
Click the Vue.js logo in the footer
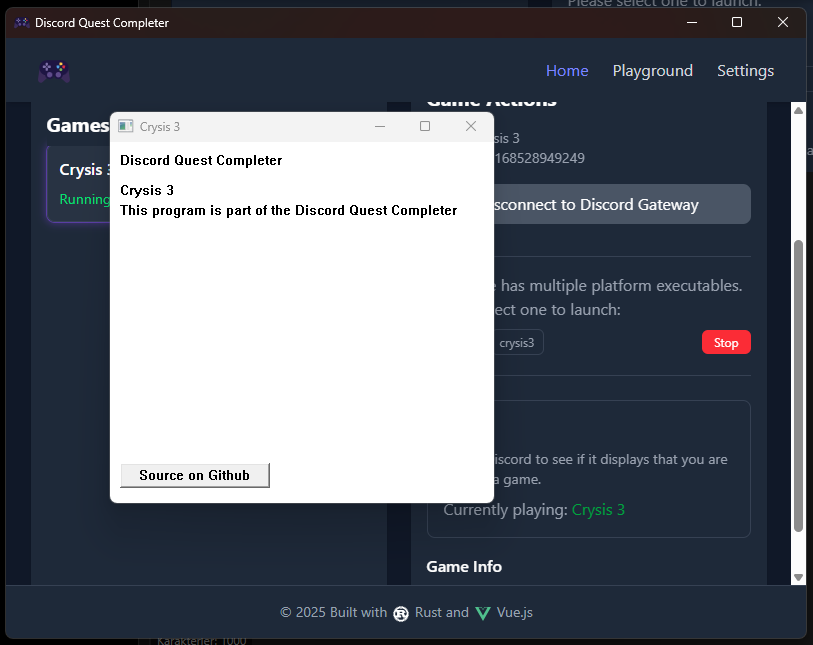point(483,613)
